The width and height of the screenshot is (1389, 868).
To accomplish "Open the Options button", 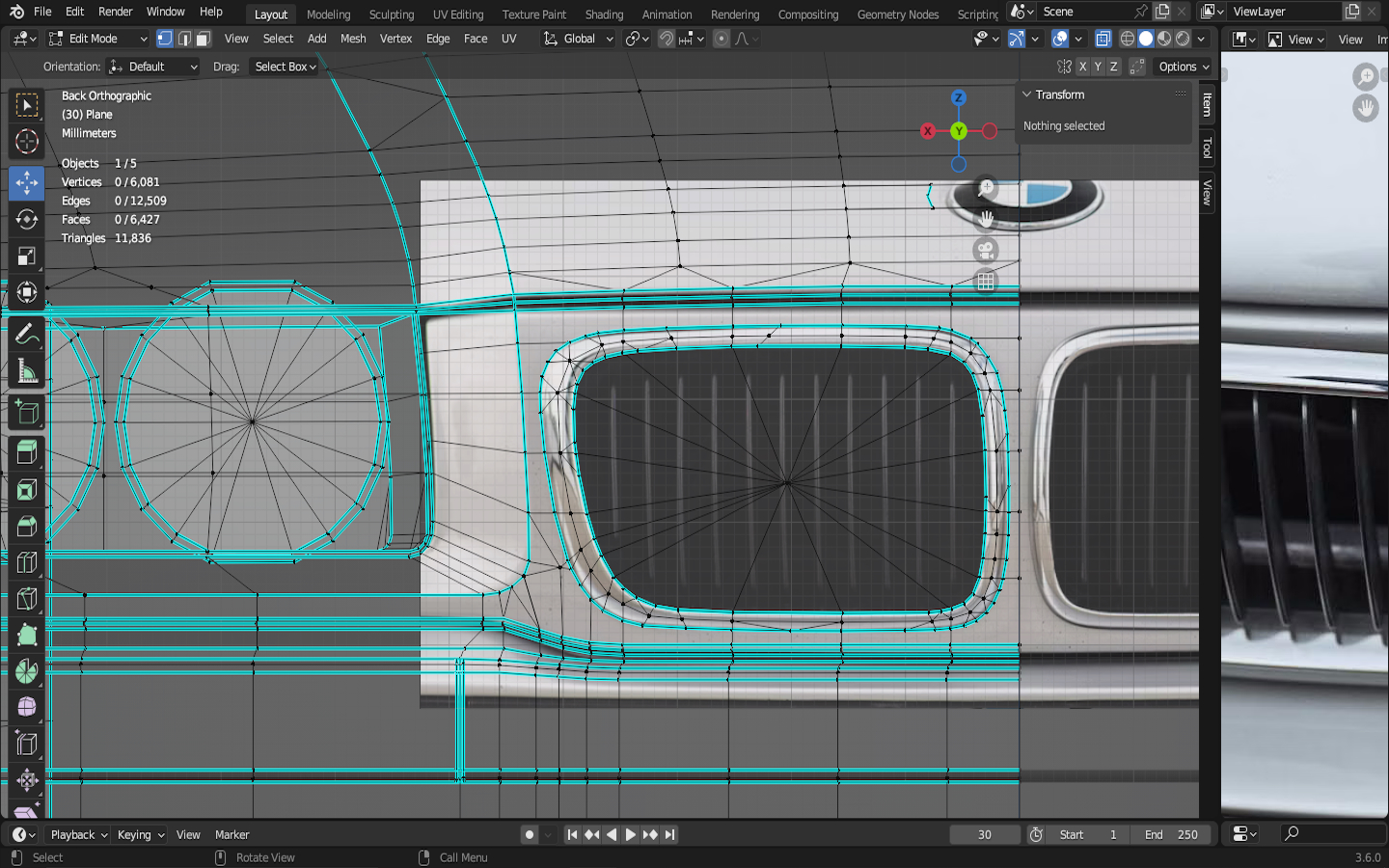I will (x=1184, y=67).
